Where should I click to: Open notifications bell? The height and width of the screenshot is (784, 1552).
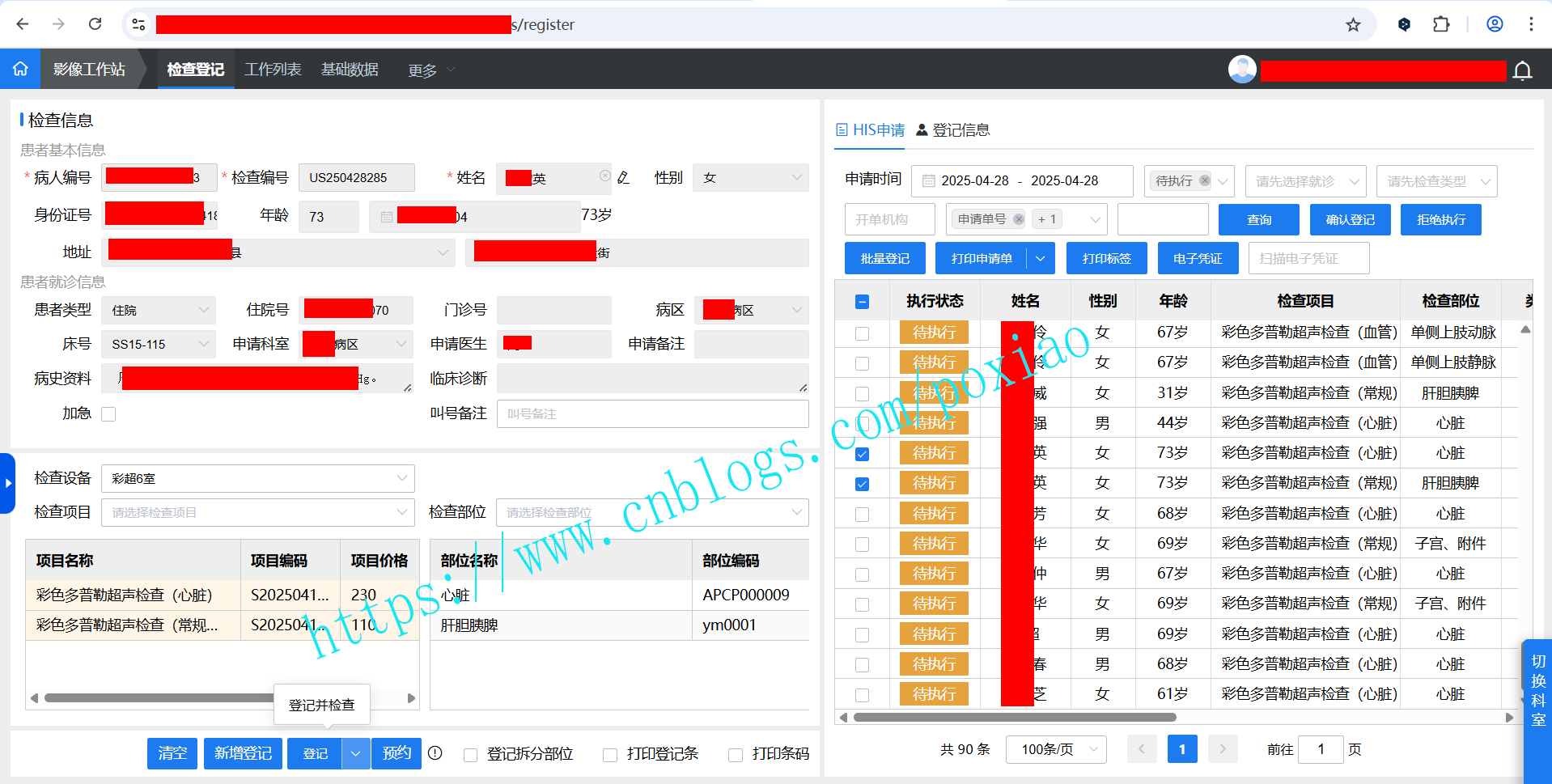click(x=1522, y=71)
